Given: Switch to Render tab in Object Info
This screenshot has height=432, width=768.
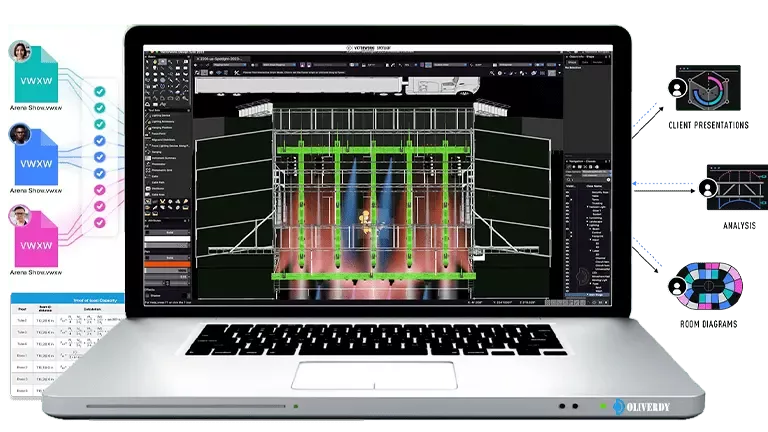Looking at the screenshot, I should pos(598,62).
